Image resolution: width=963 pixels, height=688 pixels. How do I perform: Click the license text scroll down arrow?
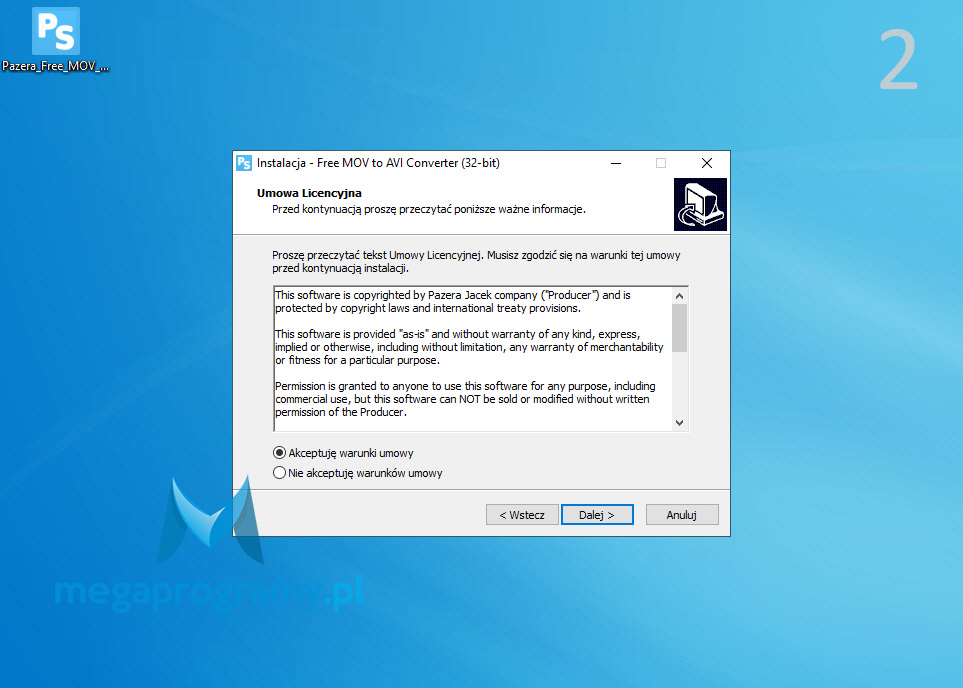(x=679, y=423)
